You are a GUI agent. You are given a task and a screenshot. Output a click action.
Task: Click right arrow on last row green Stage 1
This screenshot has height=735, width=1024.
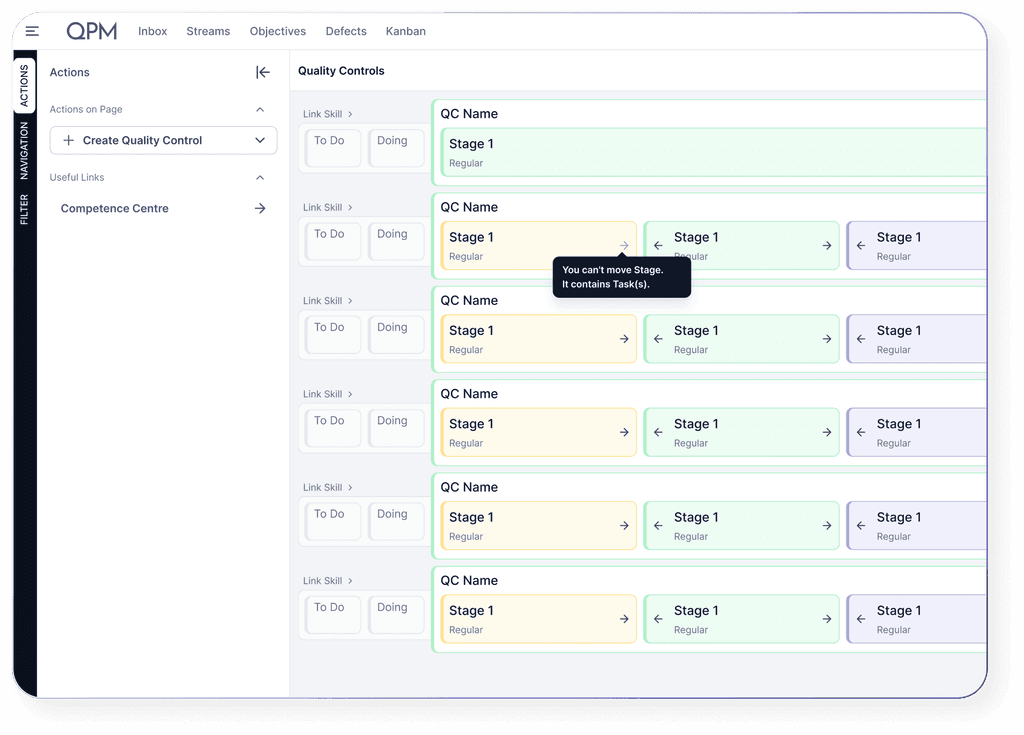pyautogui.click(x=827, y=619)
